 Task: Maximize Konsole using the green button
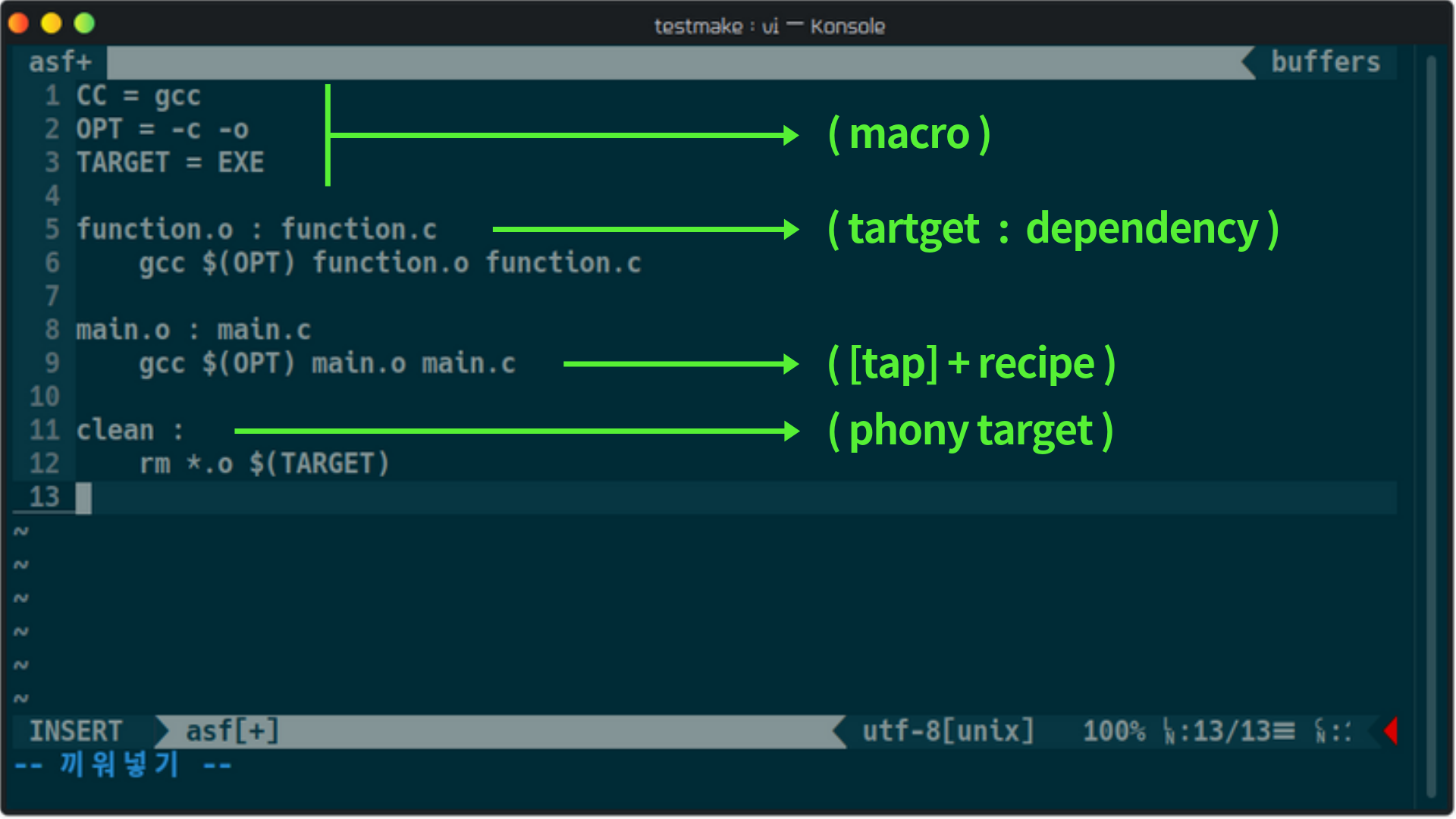84,24
